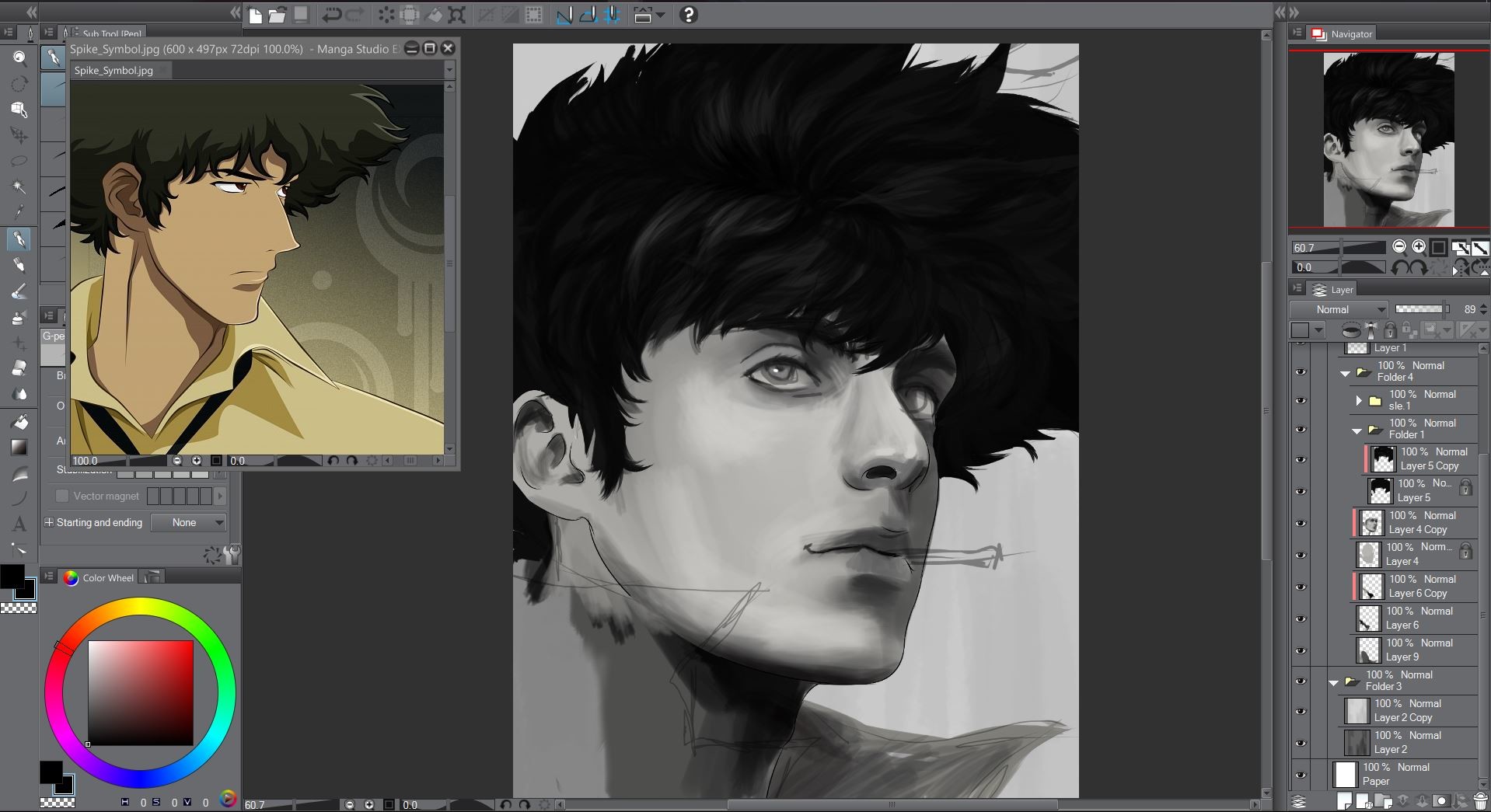
Task: Select the Auto select magic wand tool
Action: click(19, 186)
